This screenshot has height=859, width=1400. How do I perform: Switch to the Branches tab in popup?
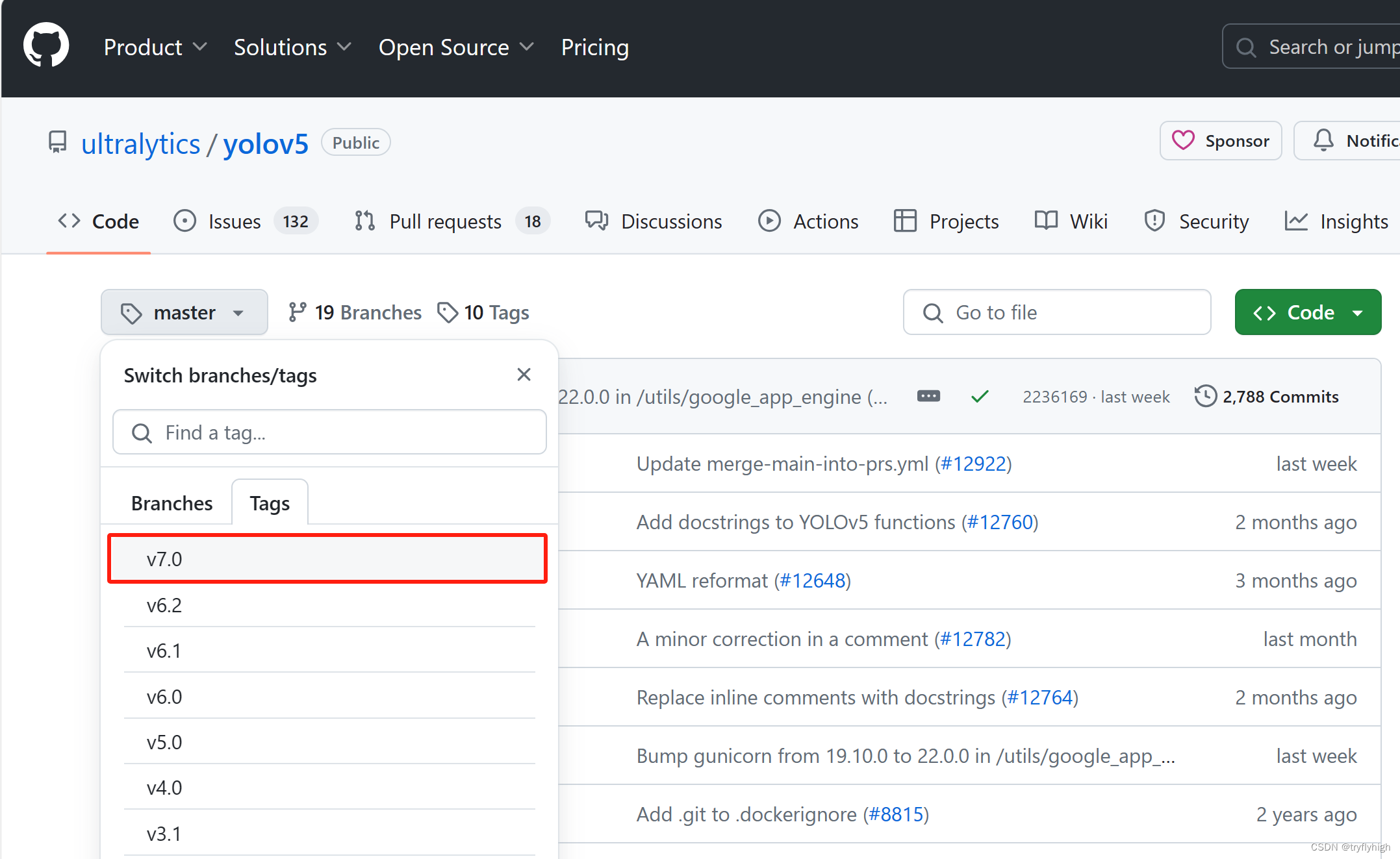coord(172,503)
